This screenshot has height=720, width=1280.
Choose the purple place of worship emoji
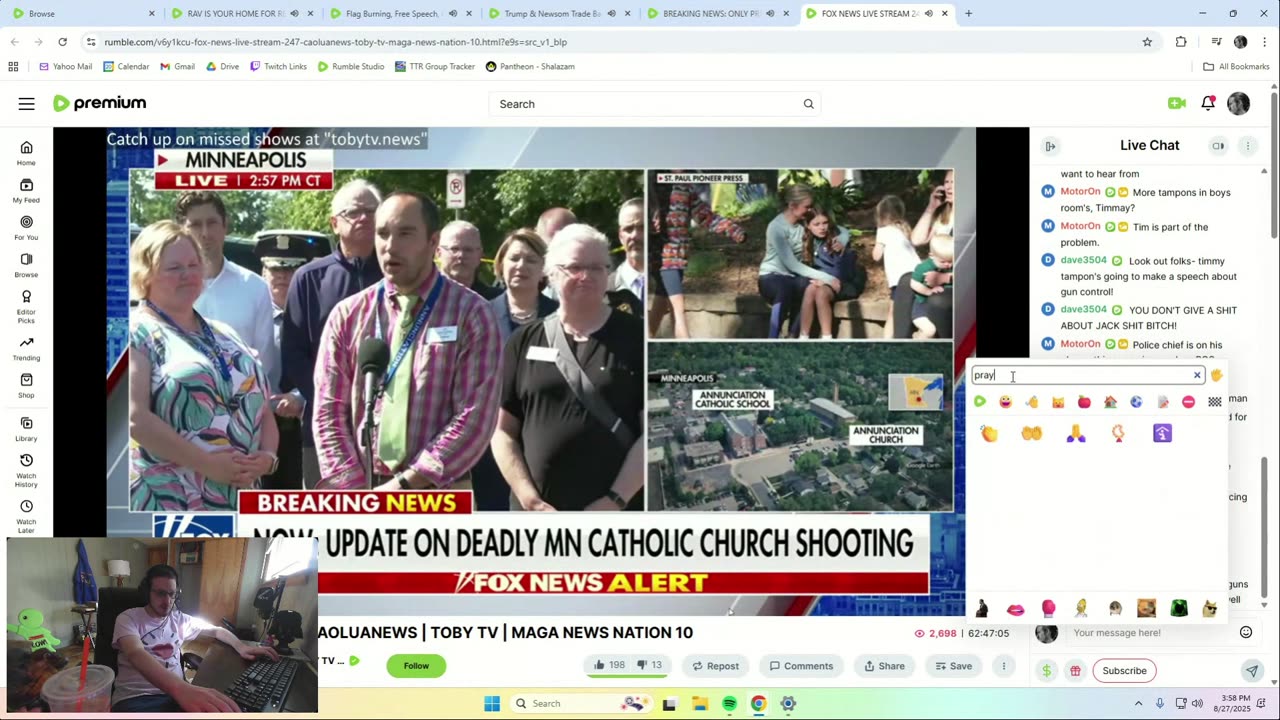pos(1162,433)
